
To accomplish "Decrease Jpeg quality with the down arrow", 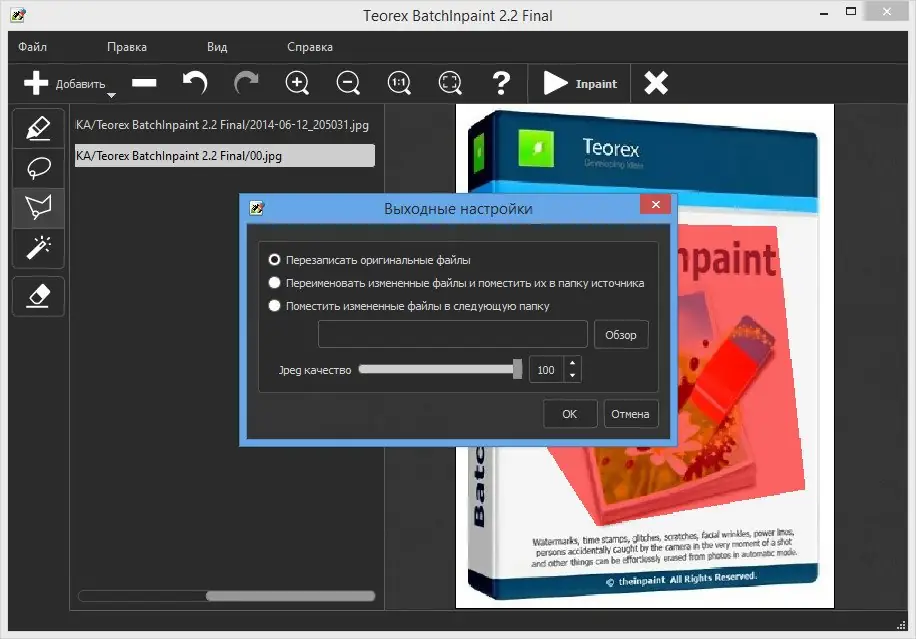I will pyautogui.click(x=572, y=376).
